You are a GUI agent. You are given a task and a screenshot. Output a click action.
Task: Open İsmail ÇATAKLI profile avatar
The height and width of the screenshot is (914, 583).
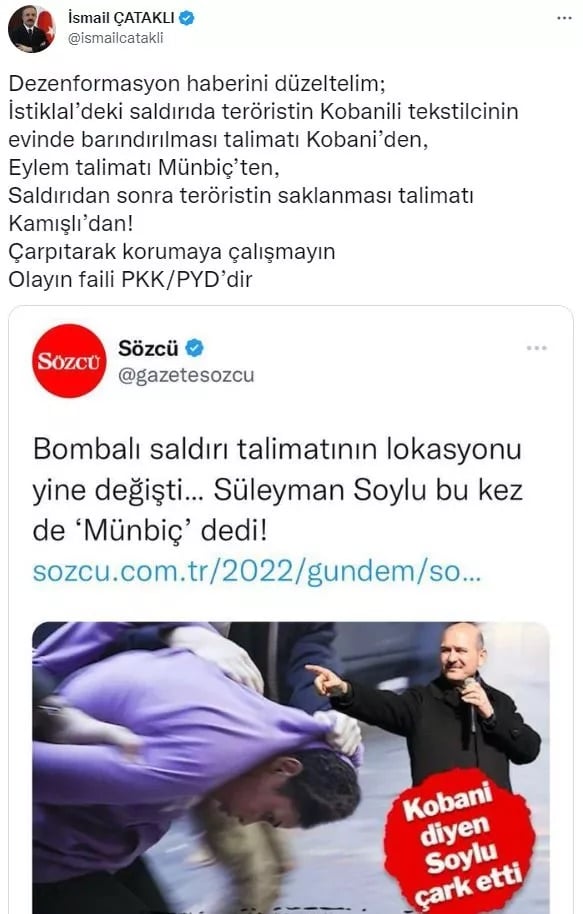(x=31, y=29)
